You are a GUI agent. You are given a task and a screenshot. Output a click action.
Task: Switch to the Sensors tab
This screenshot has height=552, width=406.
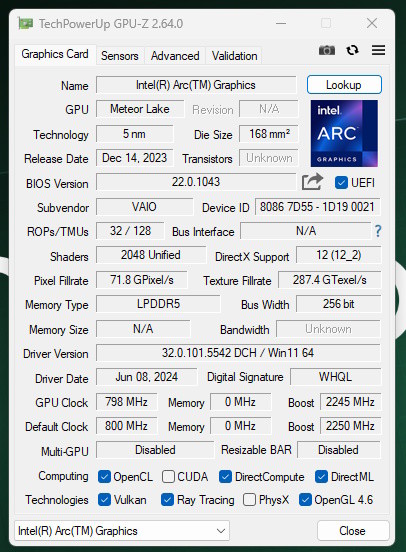tap(120, 56)
